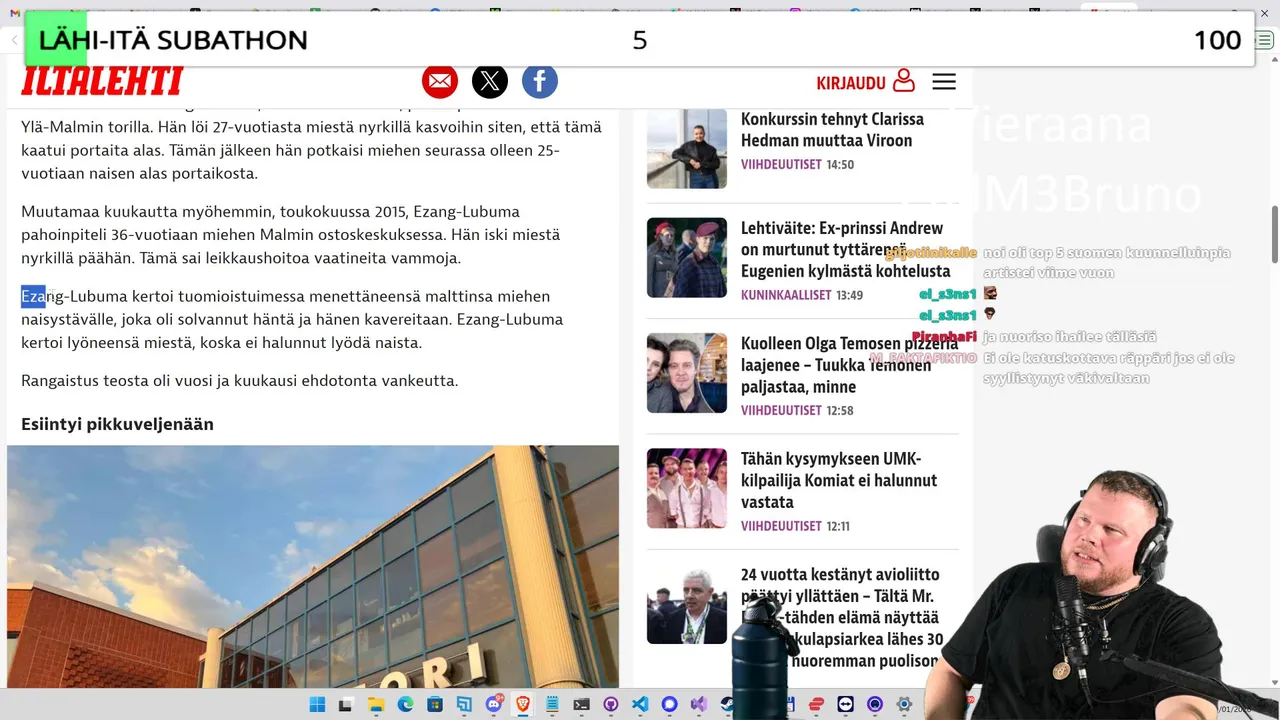
Task: Share the article on Facebook
Action: [540, 81]
